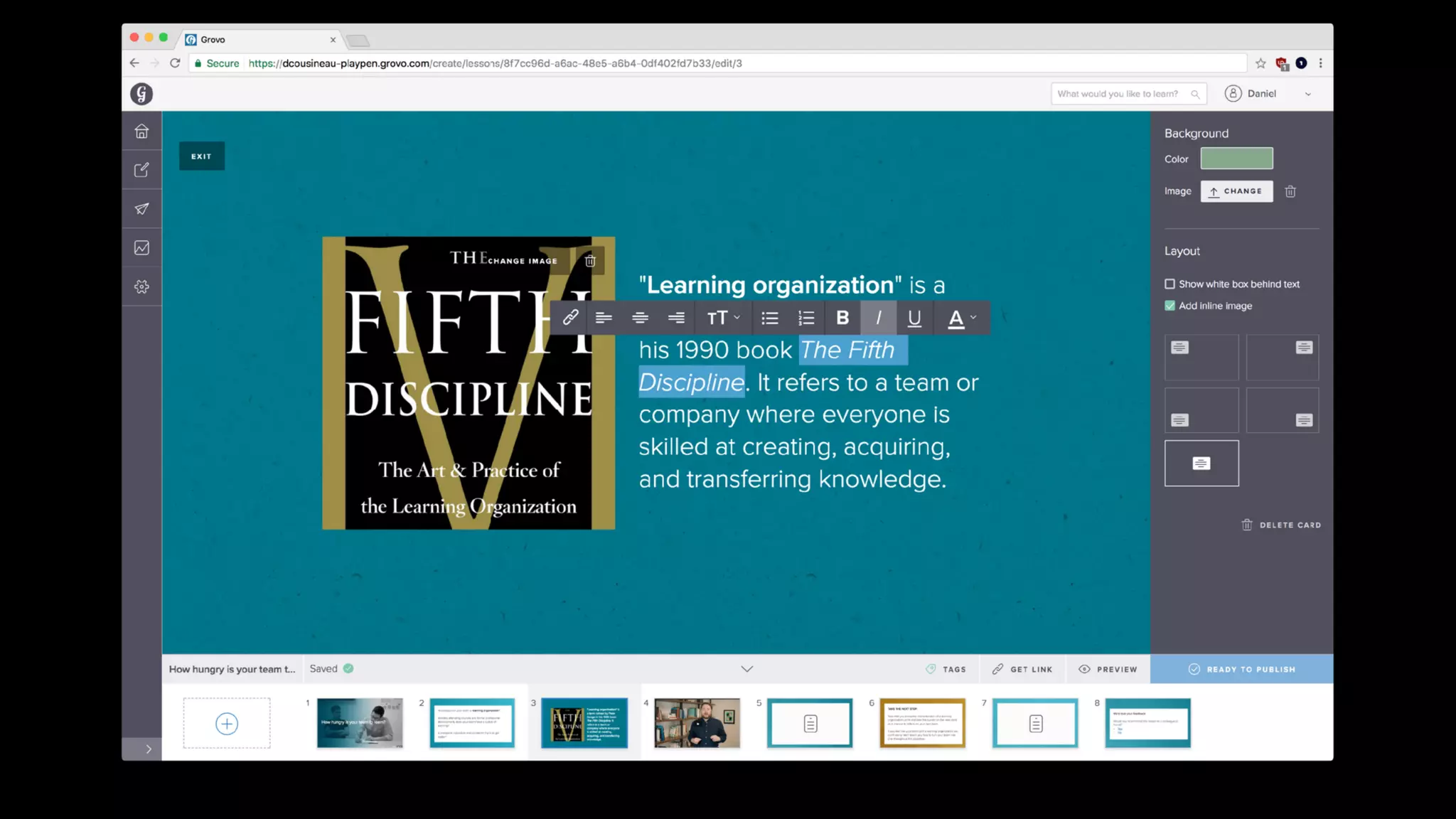Image resolution: width=1456 pixels, height=819 pixels.
Task: Enable Show white box behind text
Action: click(1169, 284)
